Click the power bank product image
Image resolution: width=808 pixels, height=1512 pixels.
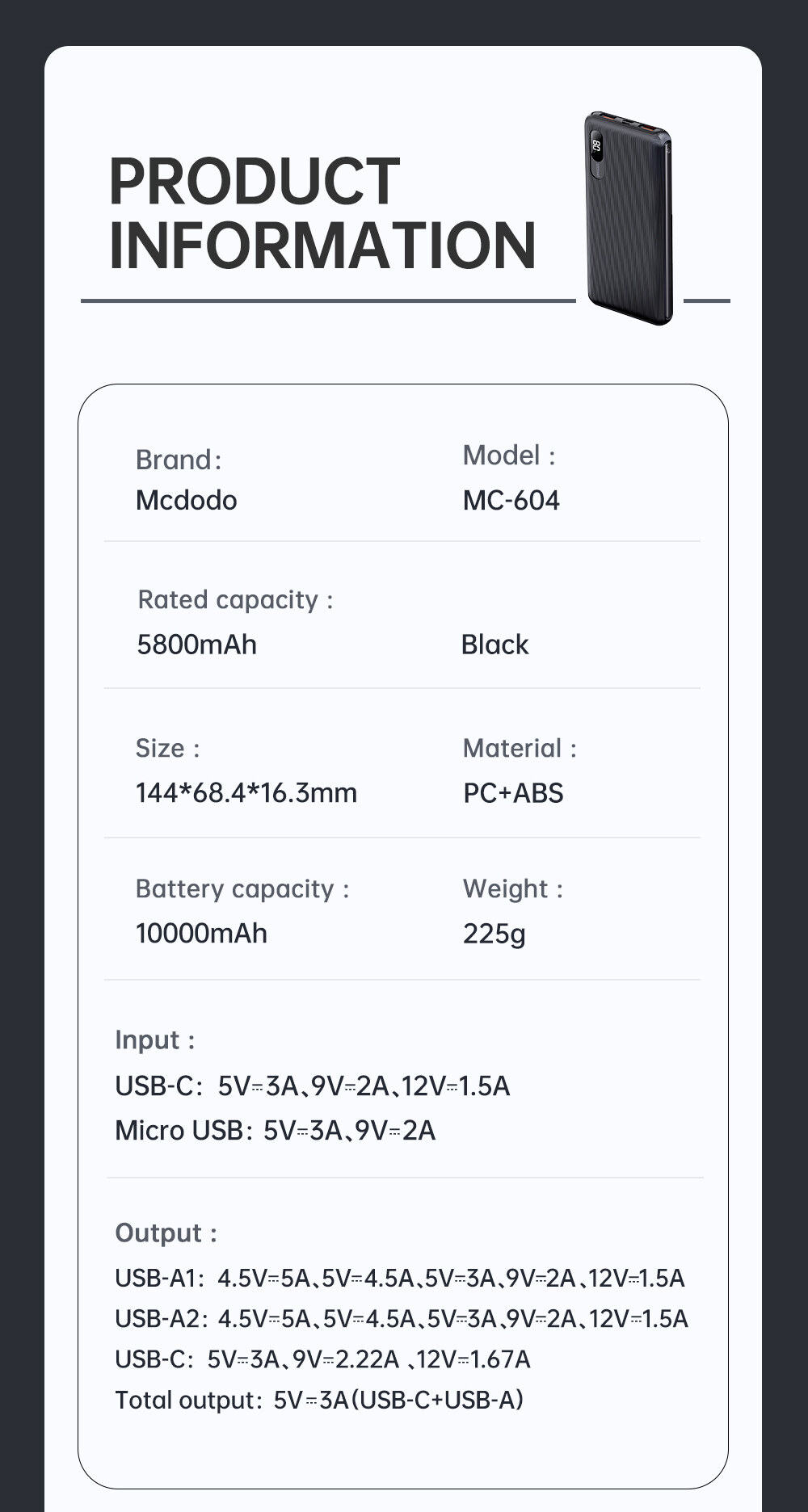[x=629, y=218]
